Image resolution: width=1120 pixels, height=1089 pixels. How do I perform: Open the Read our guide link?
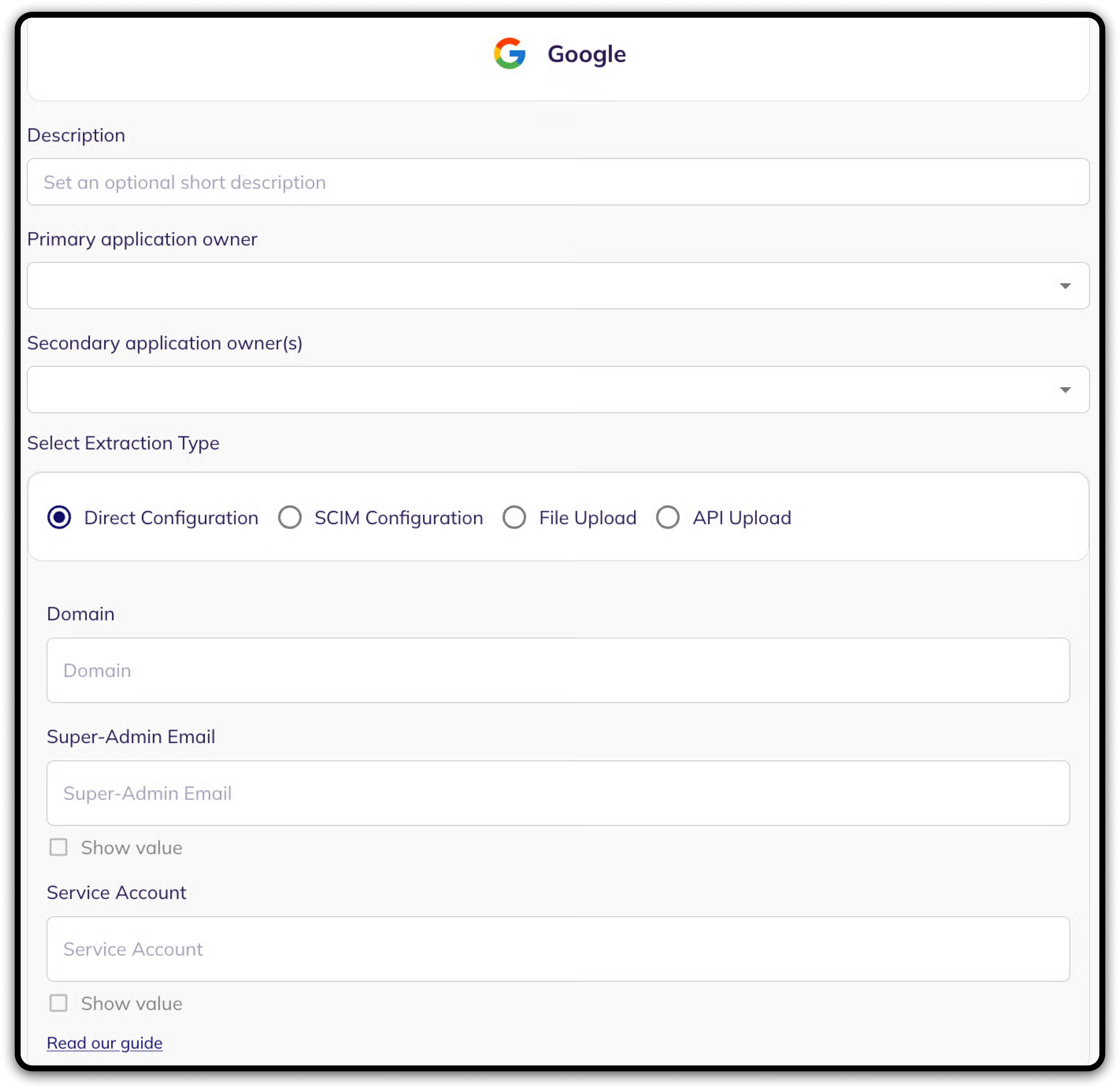(x=105, y=1043)
